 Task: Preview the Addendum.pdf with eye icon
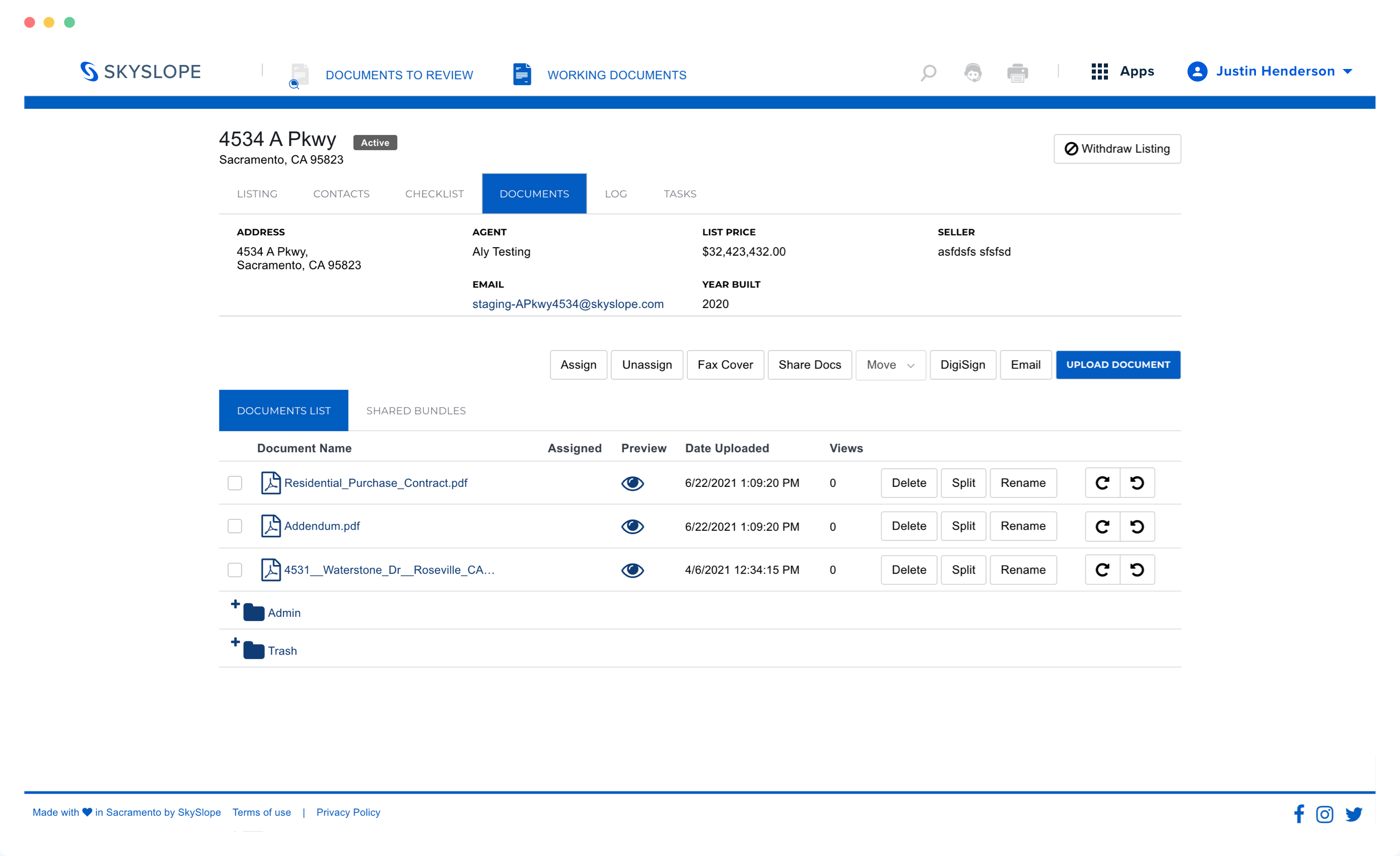pyautogui.click(x=632, y=527)
